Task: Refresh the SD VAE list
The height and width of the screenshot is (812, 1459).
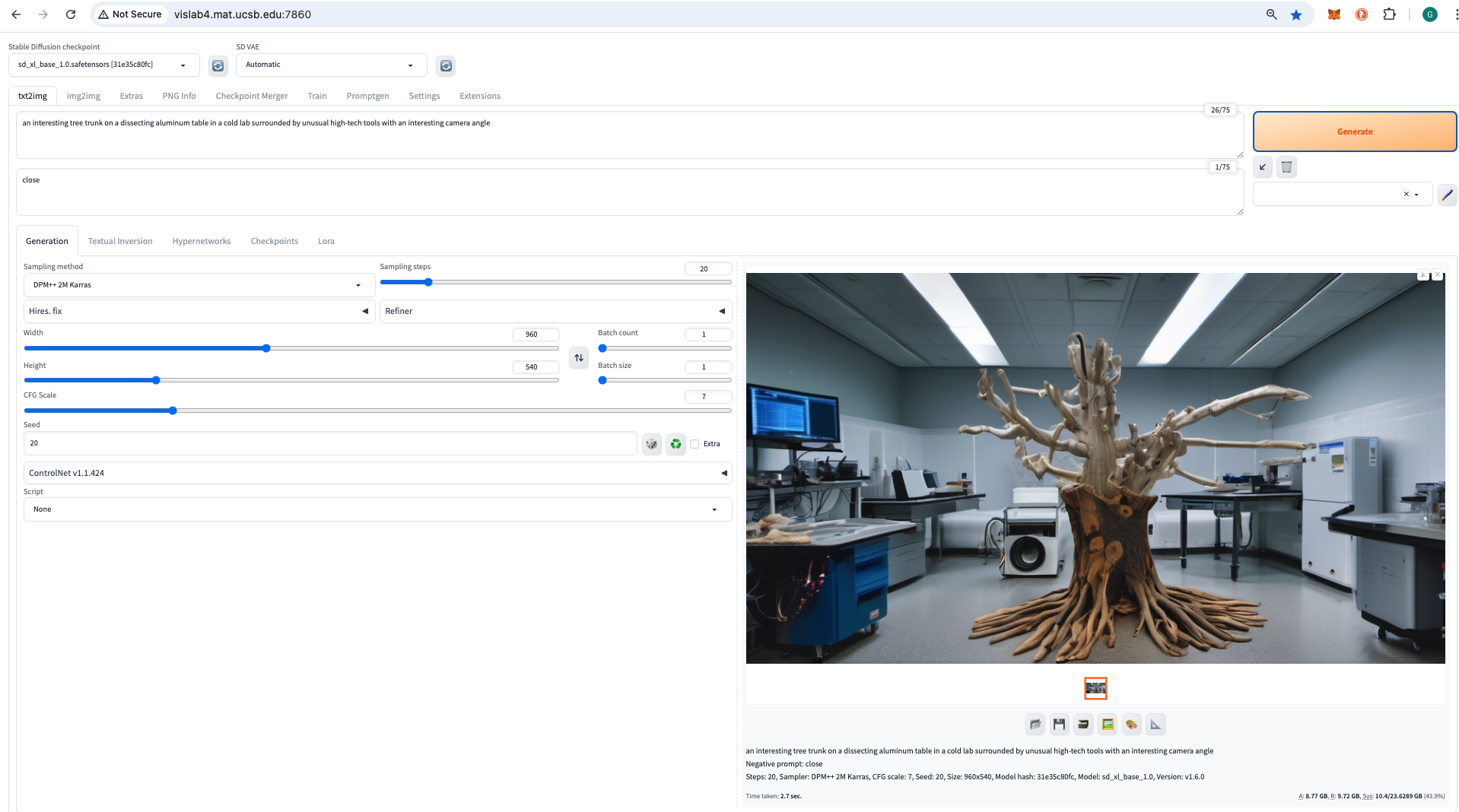Action: click(x=446, y=66)
